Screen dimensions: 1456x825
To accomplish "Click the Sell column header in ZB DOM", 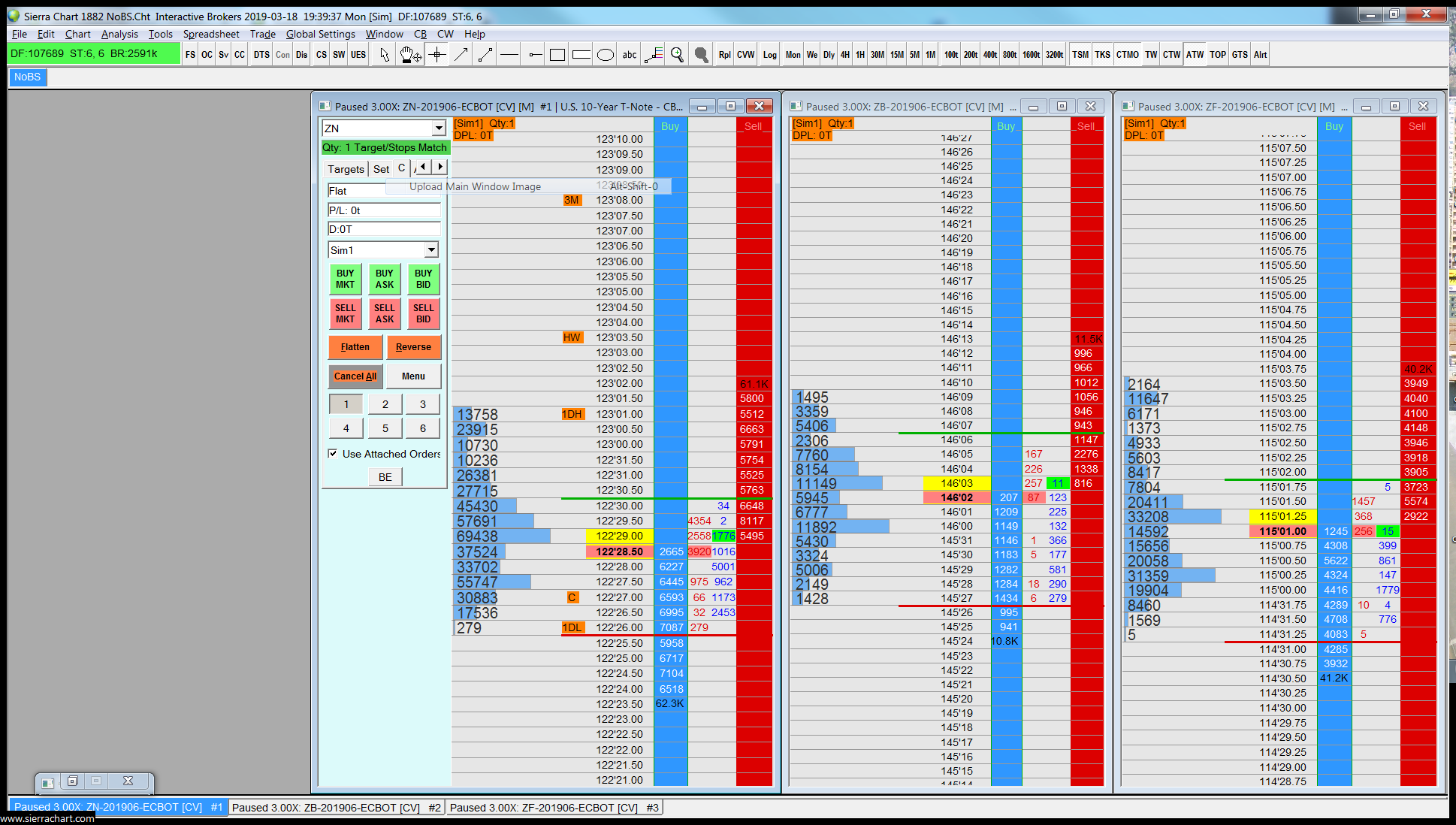I will 1086,126.
